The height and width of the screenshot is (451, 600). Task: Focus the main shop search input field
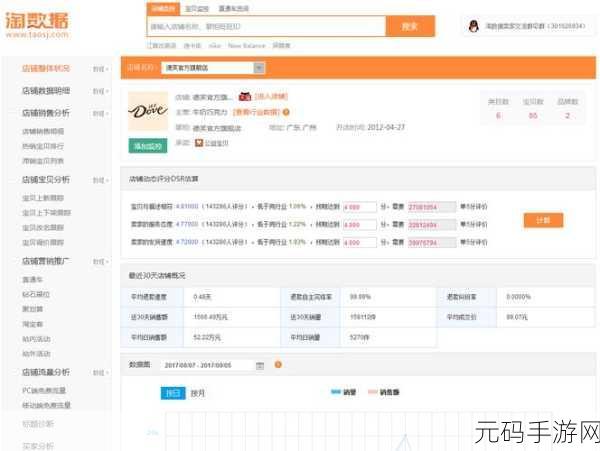click(266, 26)
